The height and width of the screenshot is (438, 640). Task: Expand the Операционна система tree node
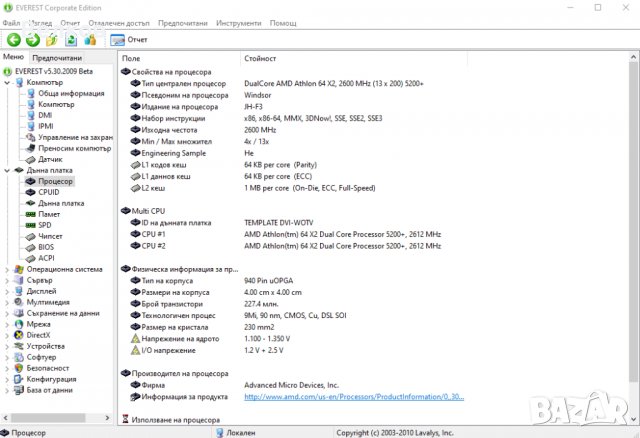6,269
